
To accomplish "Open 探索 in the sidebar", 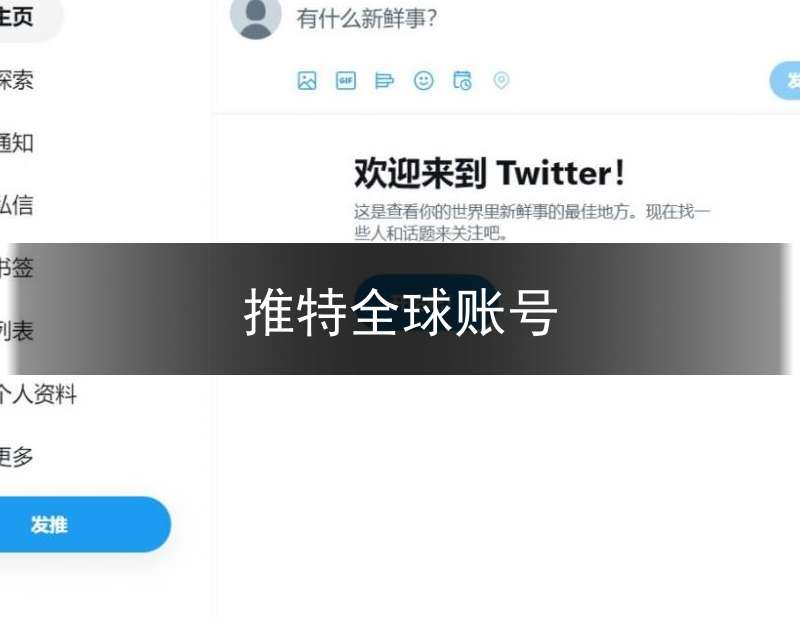I will (16, 80).
